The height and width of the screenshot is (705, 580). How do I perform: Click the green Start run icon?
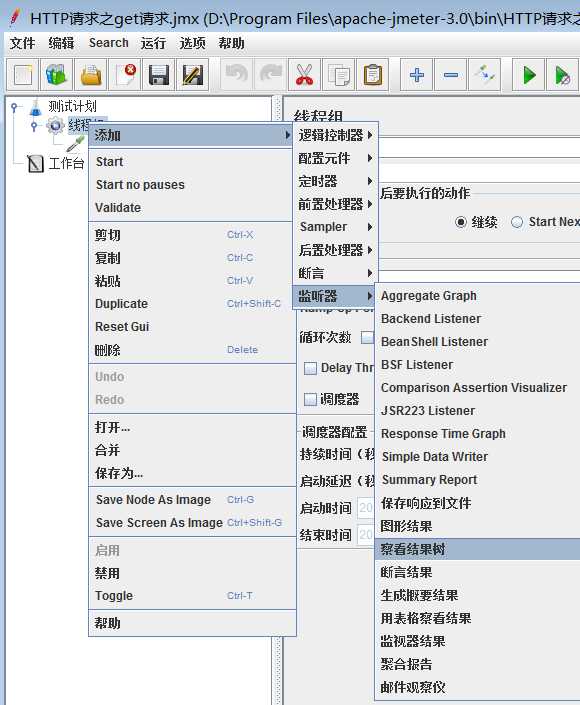(x=529, y=75)
